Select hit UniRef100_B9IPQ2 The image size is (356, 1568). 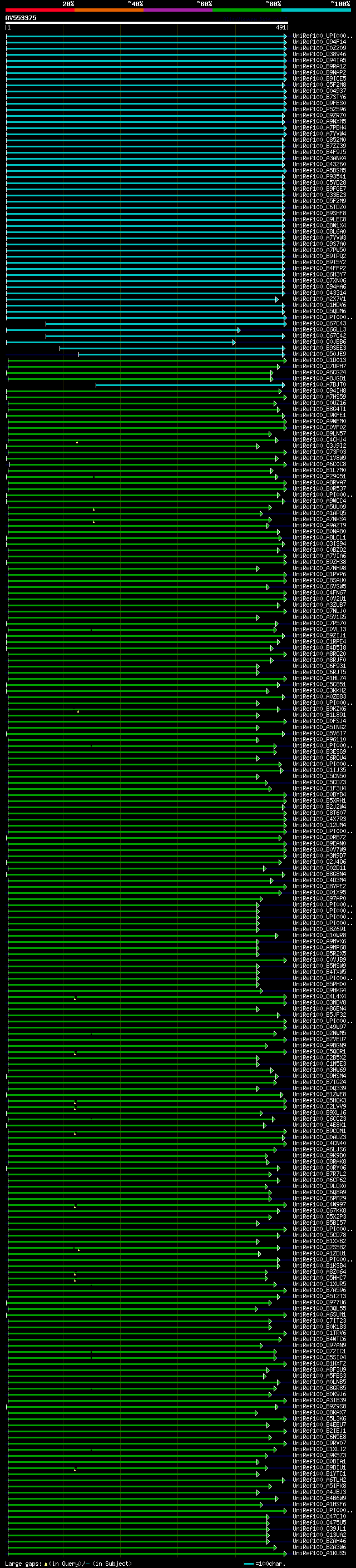(x=319, y=256)
